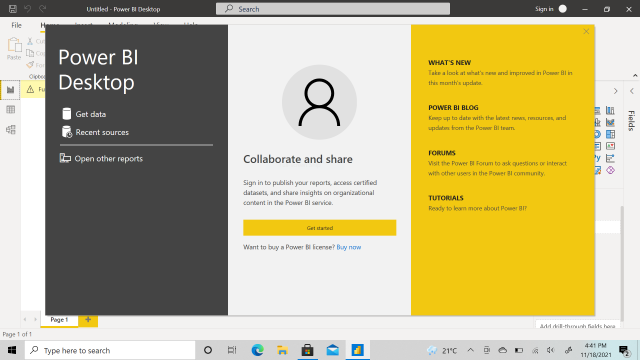Click Sign in at top right
Screen dimensions: 640x360
[x=544, y=9]
